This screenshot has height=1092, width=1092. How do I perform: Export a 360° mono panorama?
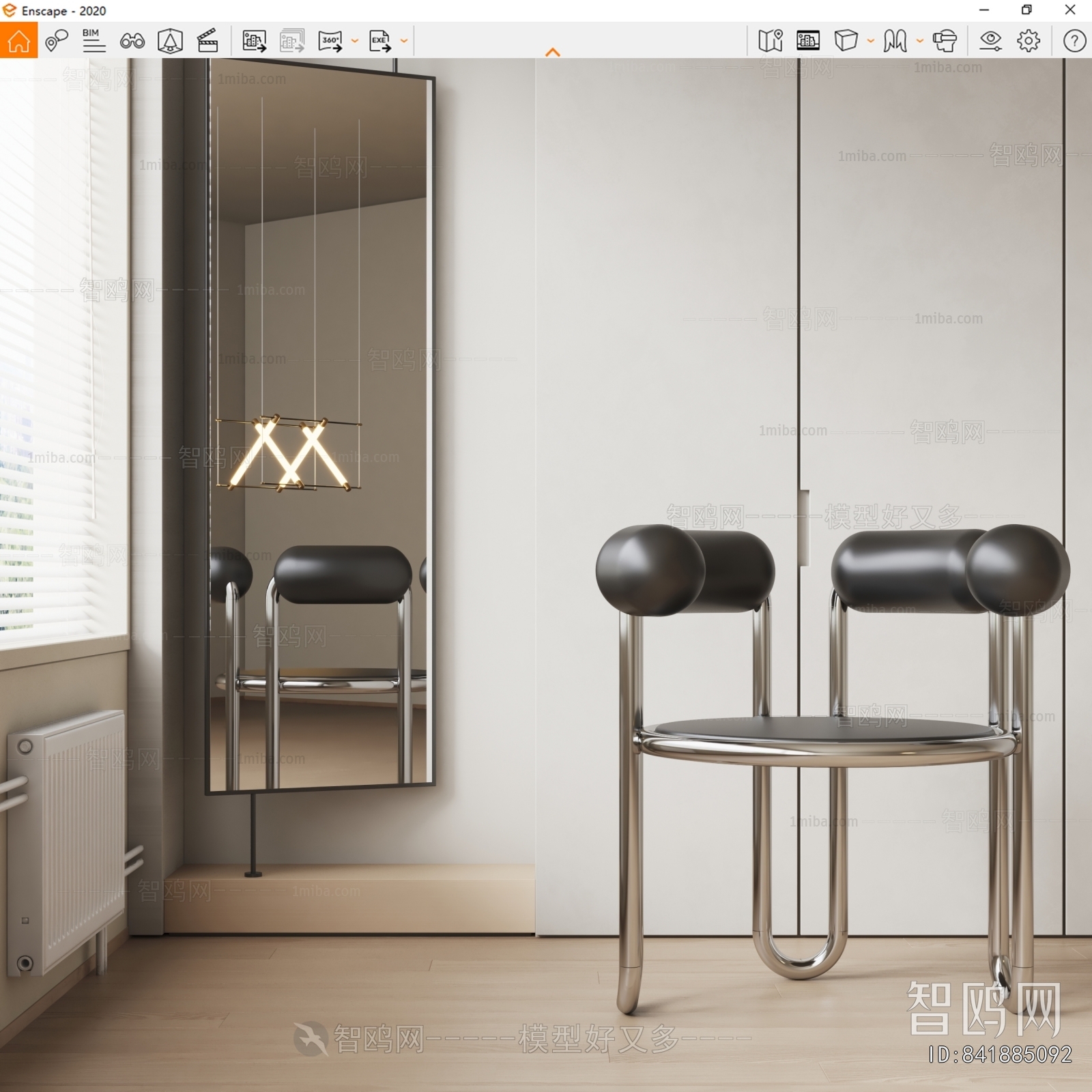[x=330, y=41]
